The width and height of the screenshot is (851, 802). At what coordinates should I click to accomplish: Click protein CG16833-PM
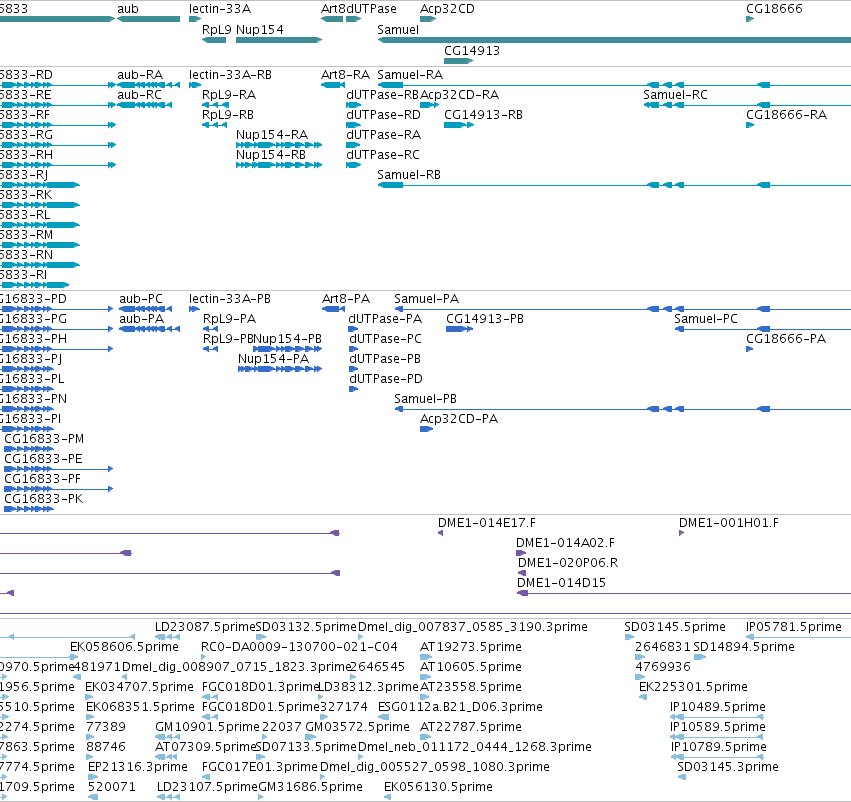click(x=44, y=438)
